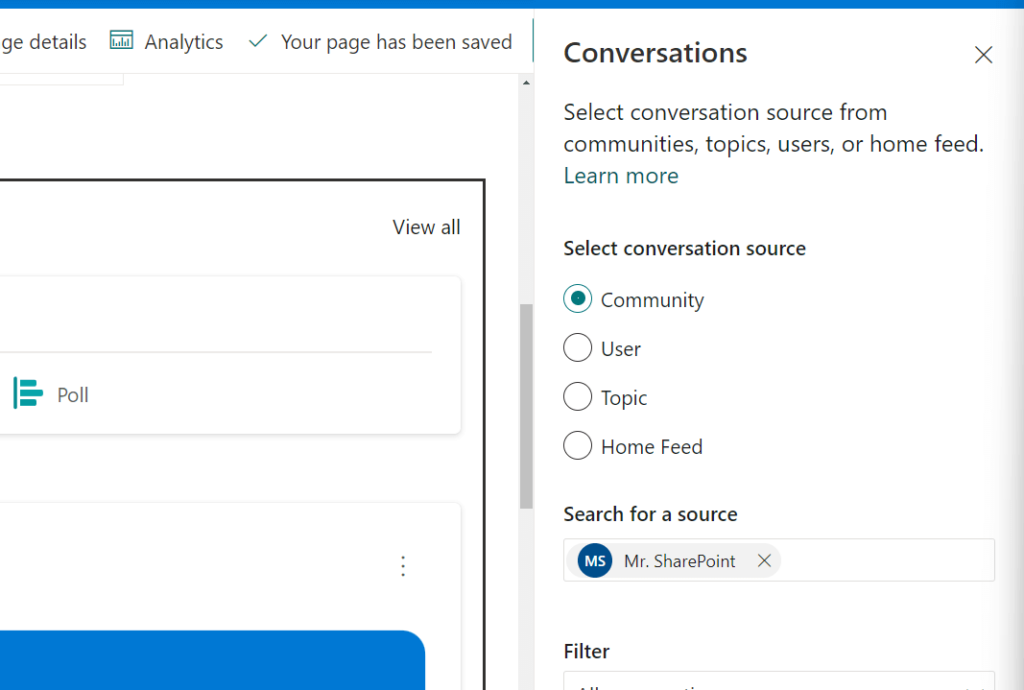Select the Community radio button
The height and width of the screenshot is (690, 1024).
(x=577, y=299)
